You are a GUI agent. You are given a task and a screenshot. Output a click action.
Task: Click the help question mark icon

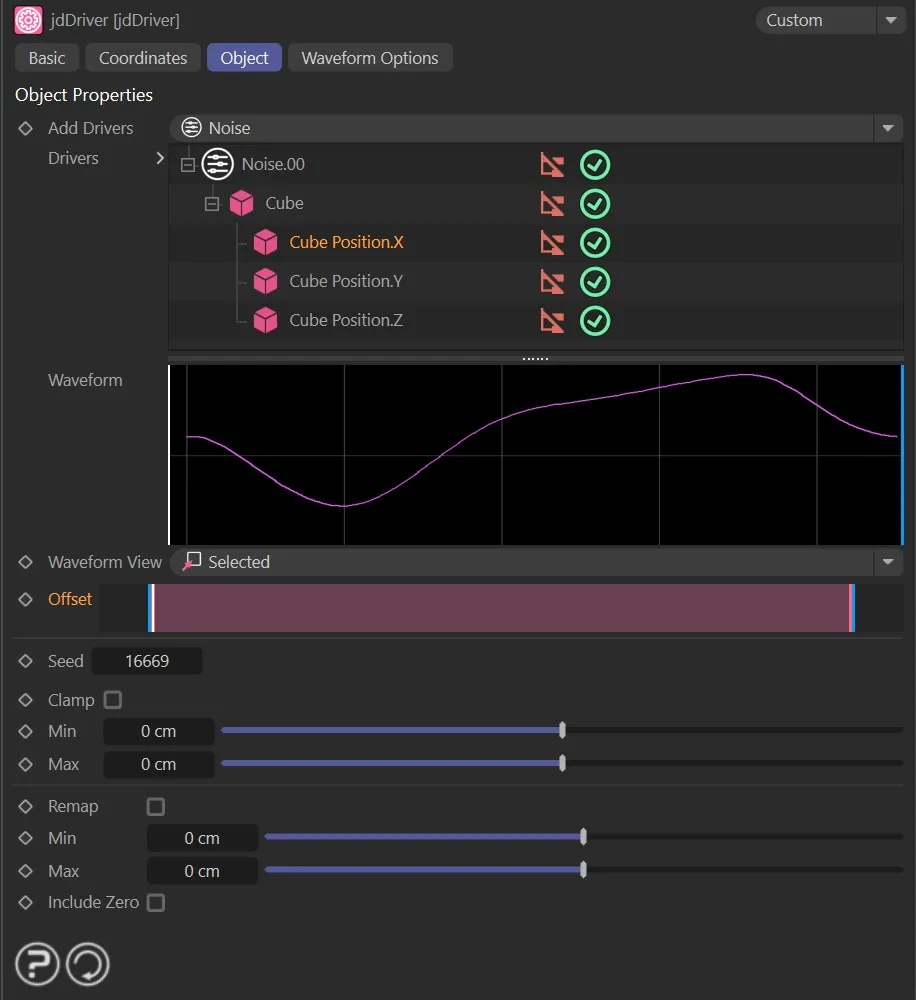click(x=37, y=965)
